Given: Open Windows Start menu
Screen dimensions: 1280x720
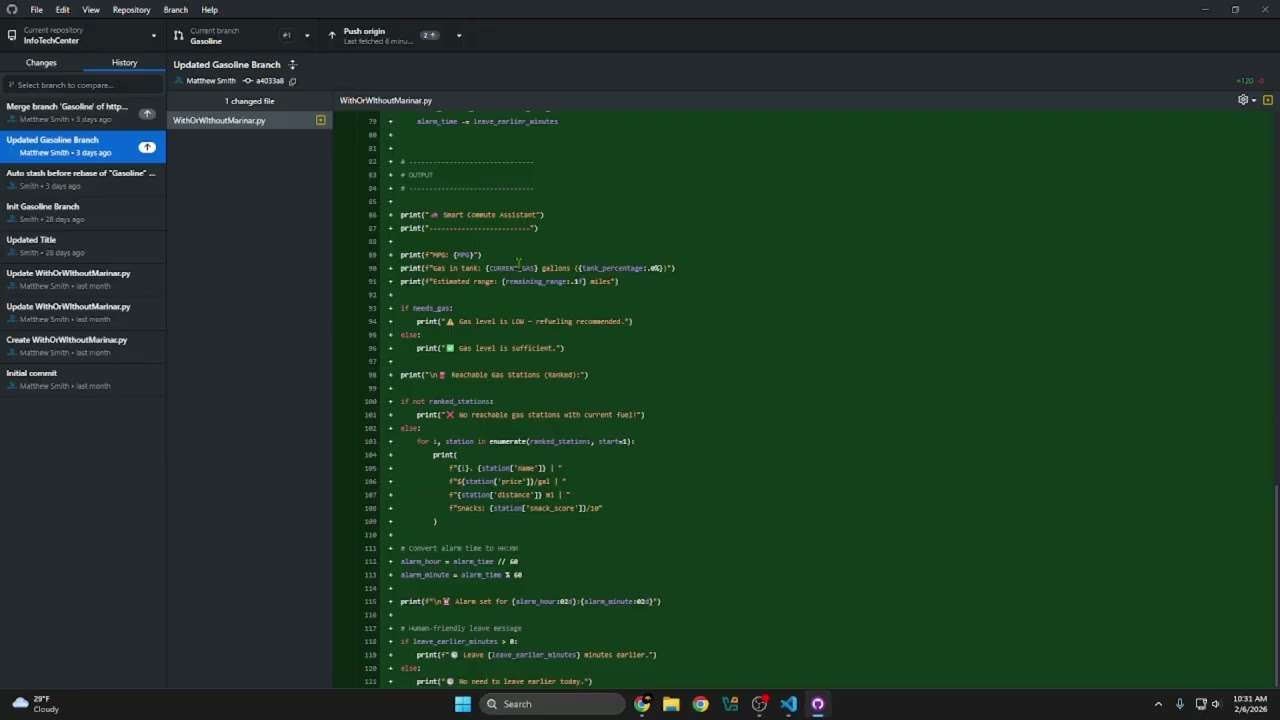Looking at the screenshot, I should click(462, 704).
